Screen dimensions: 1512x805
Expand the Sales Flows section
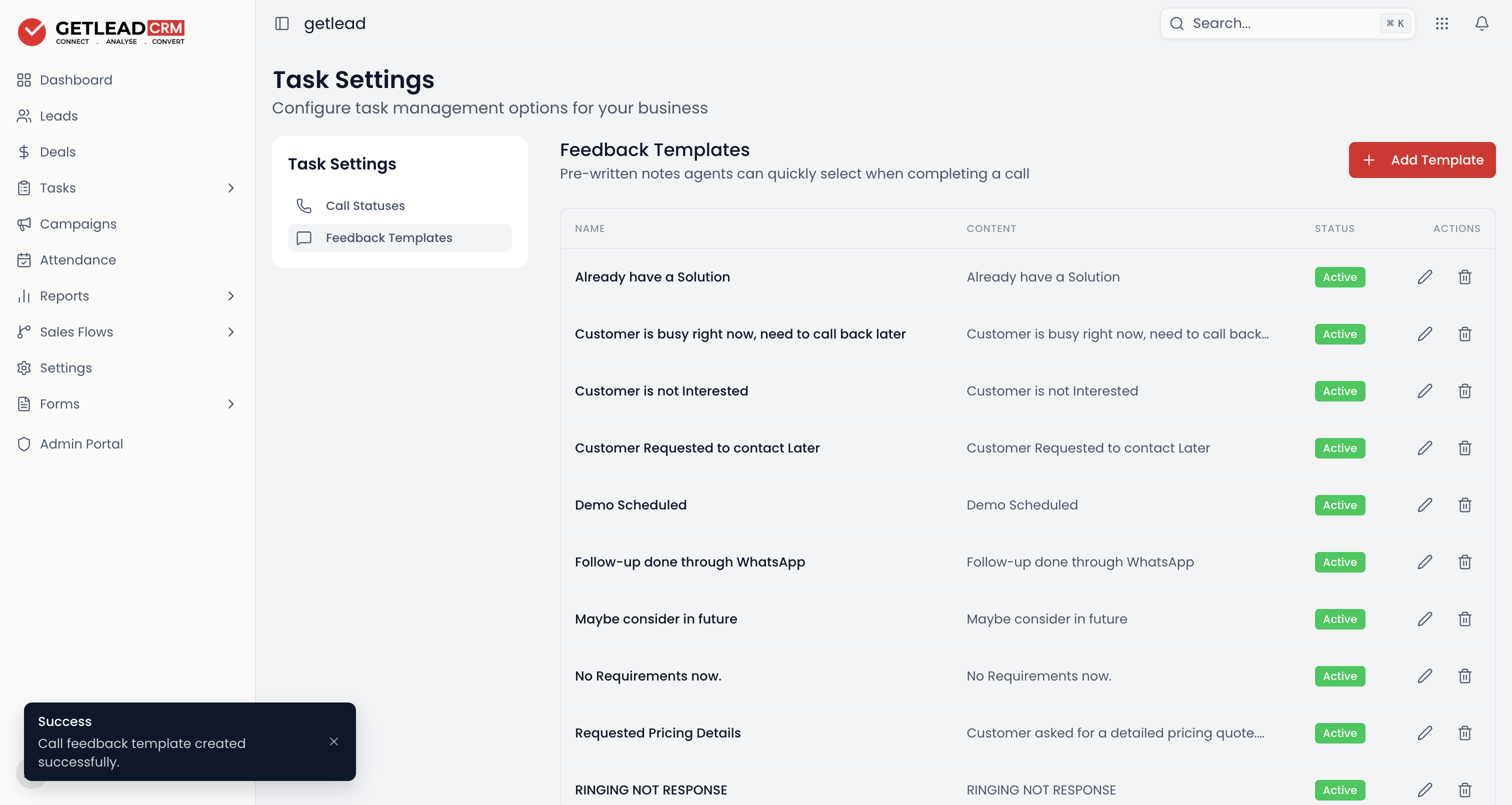tap(230, 331)
